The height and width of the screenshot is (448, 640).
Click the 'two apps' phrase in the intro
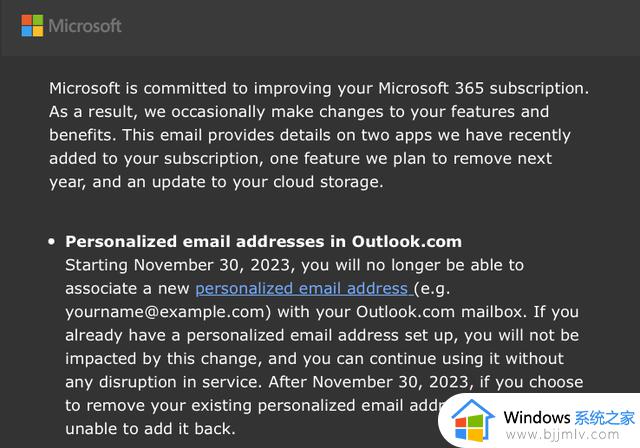click(x=392, y=135)
